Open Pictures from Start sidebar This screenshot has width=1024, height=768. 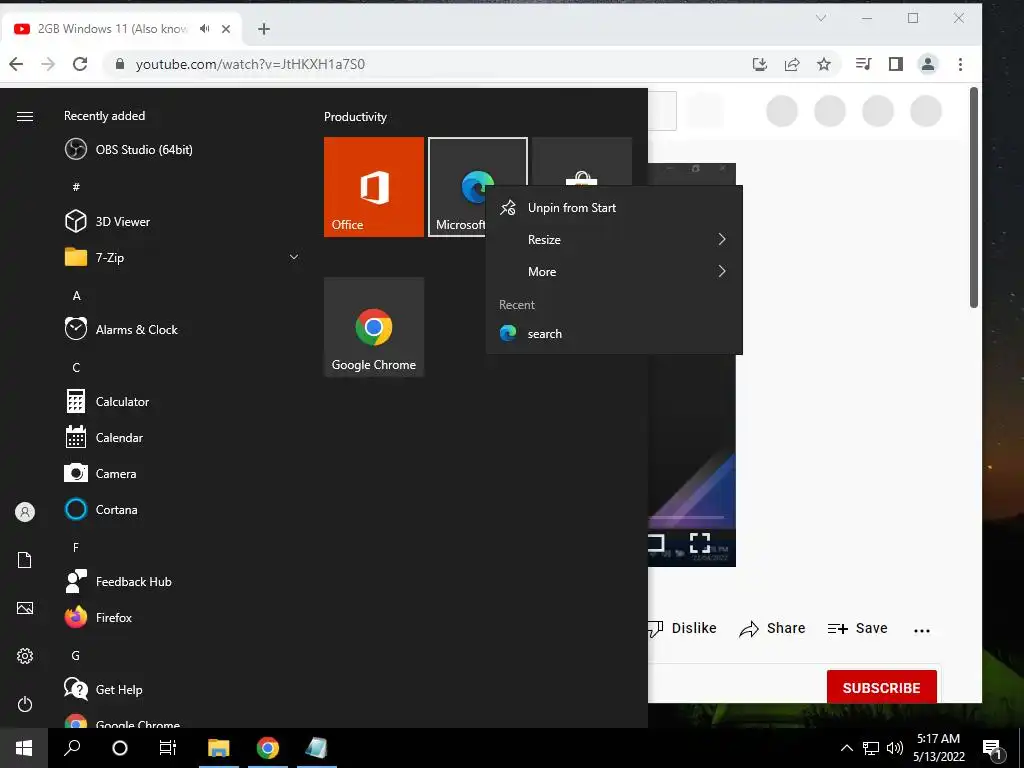(x=25, y=608)
